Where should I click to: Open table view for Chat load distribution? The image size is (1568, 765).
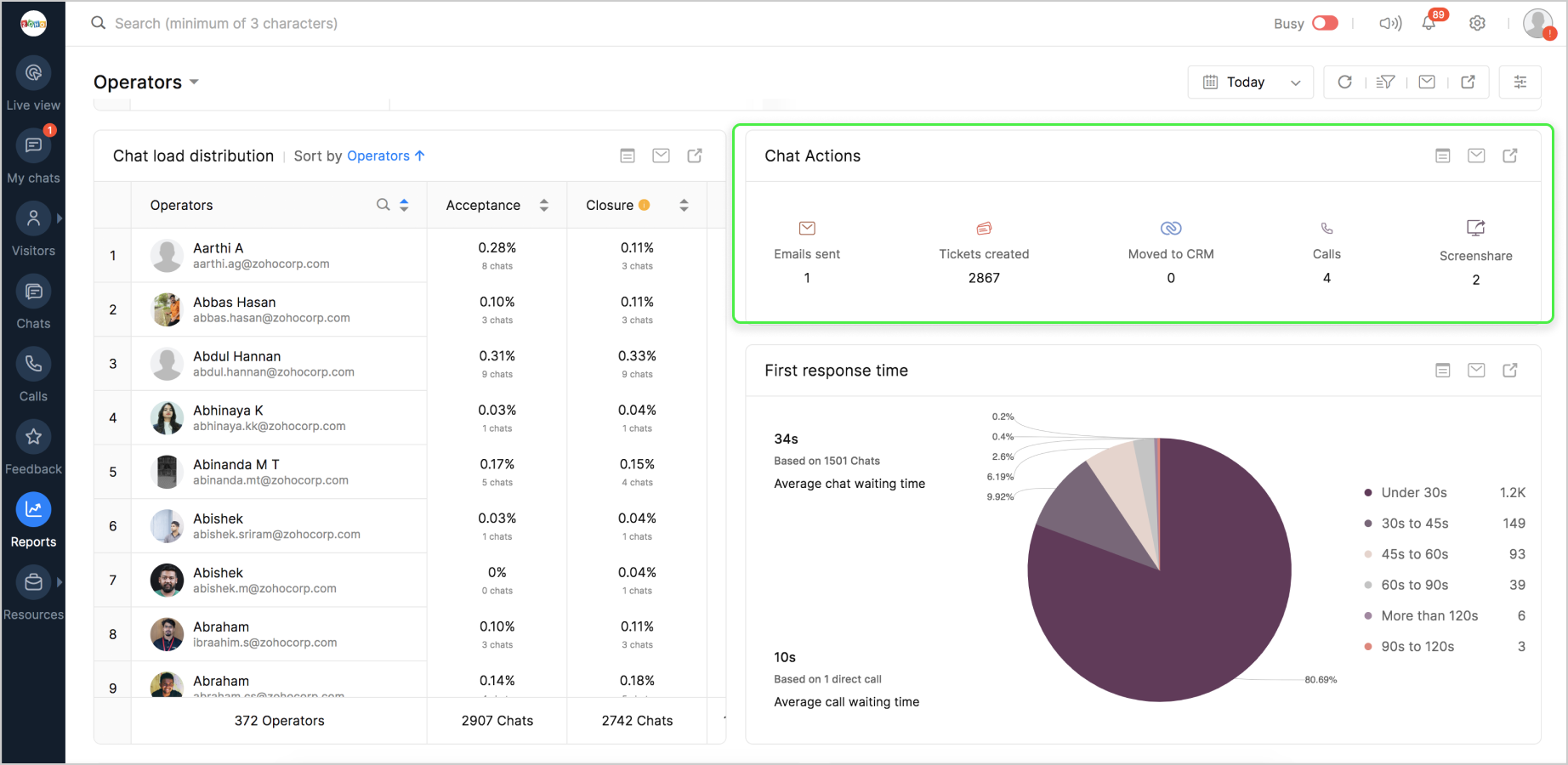click(628, 156)
